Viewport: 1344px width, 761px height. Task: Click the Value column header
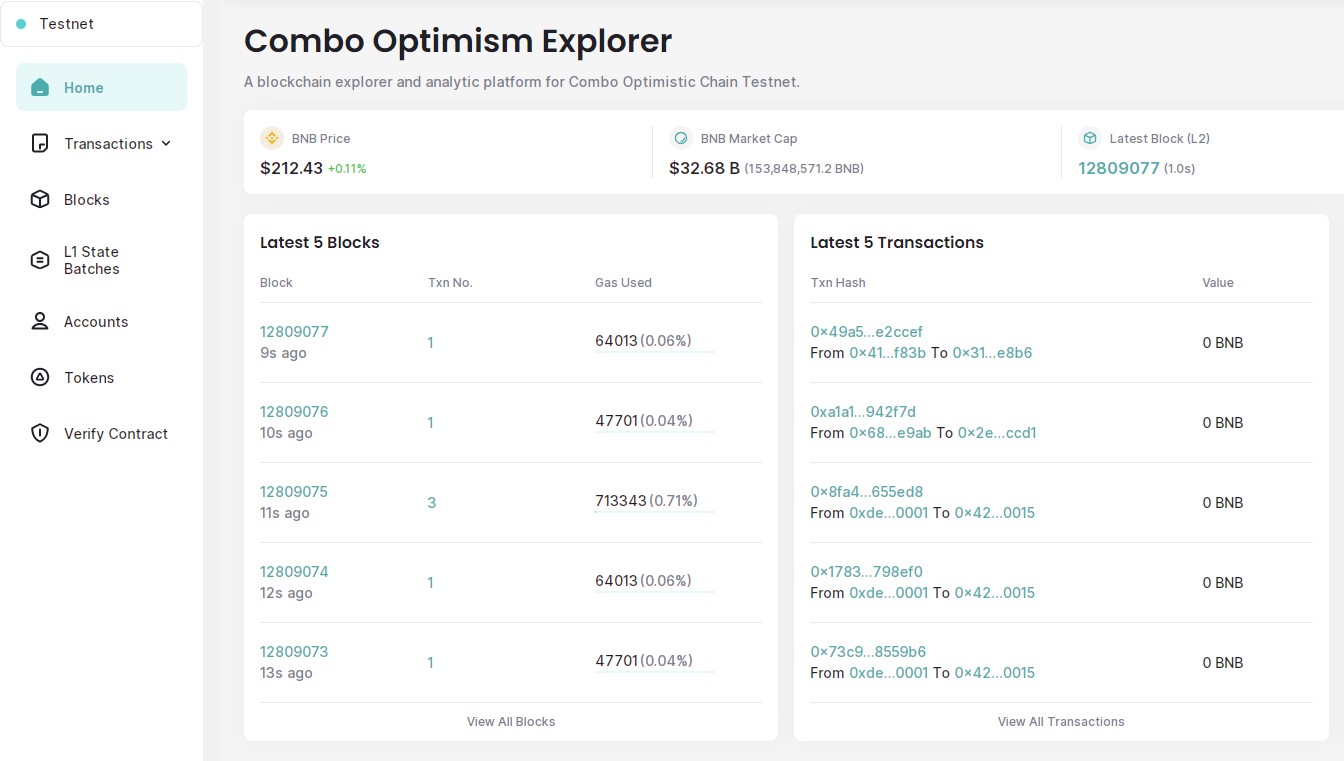[1218, 283]
